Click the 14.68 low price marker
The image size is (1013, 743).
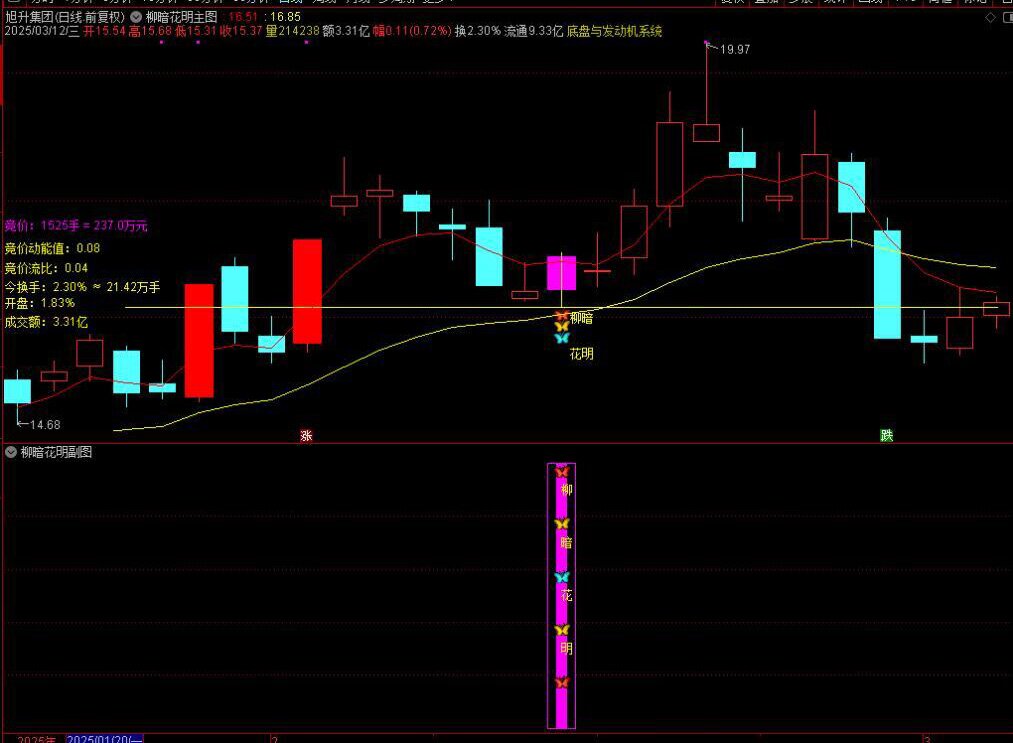pyautogui.click(x=44, y=425)
